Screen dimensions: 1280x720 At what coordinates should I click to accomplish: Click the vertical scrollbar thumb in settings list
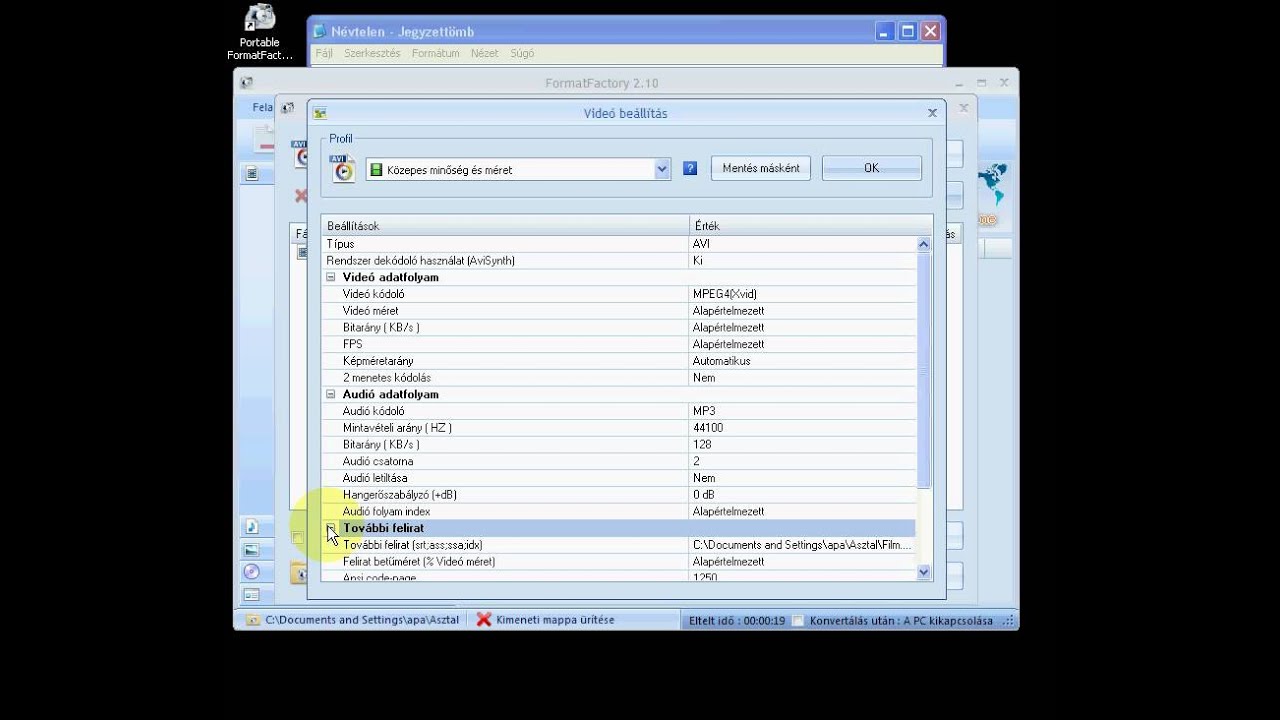tap(923, 370)
